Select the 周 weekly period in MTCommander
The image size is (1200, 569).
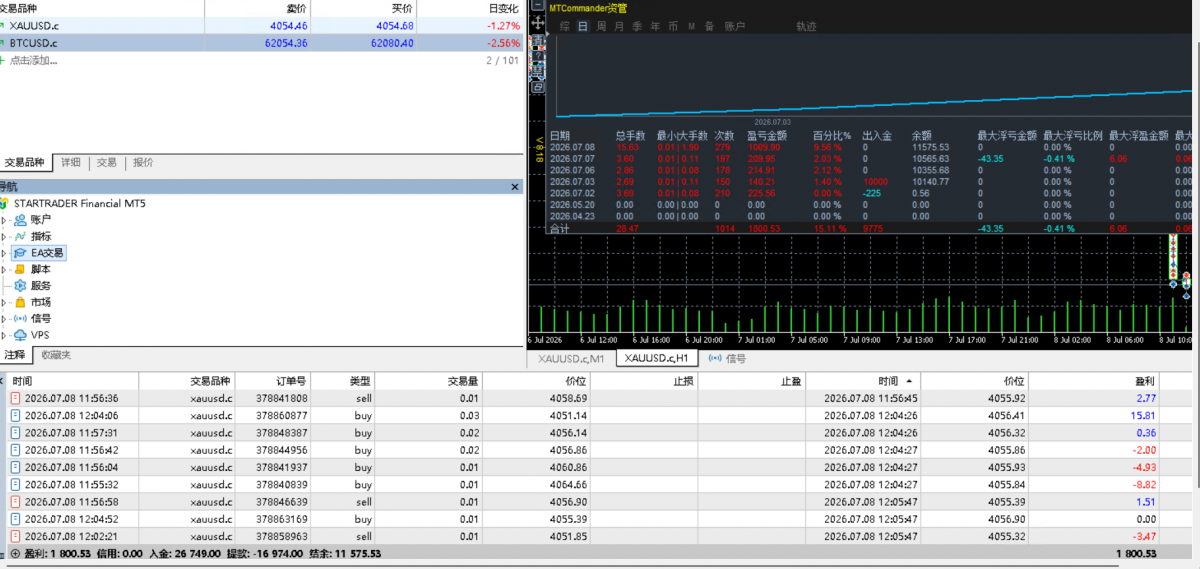tap(601, 26)
